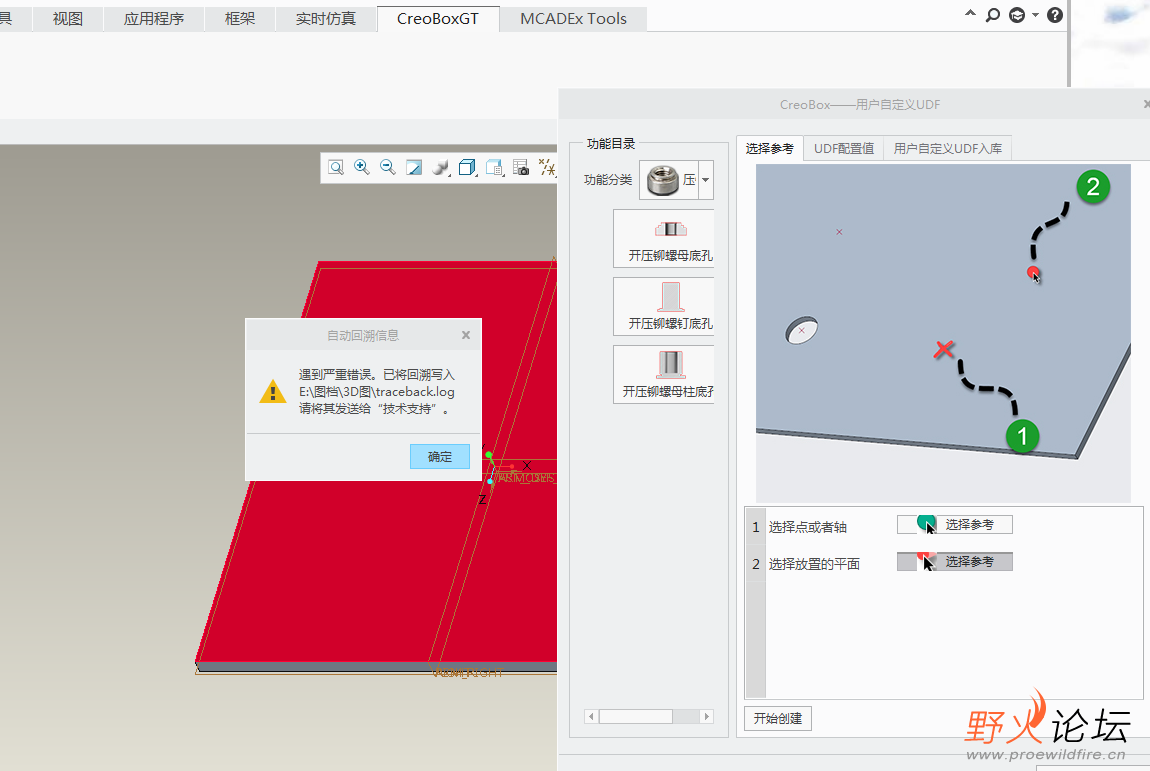The width and height of the screenshot is (1150, 771).
Task: Open the view manager icon
Action: 494,167
